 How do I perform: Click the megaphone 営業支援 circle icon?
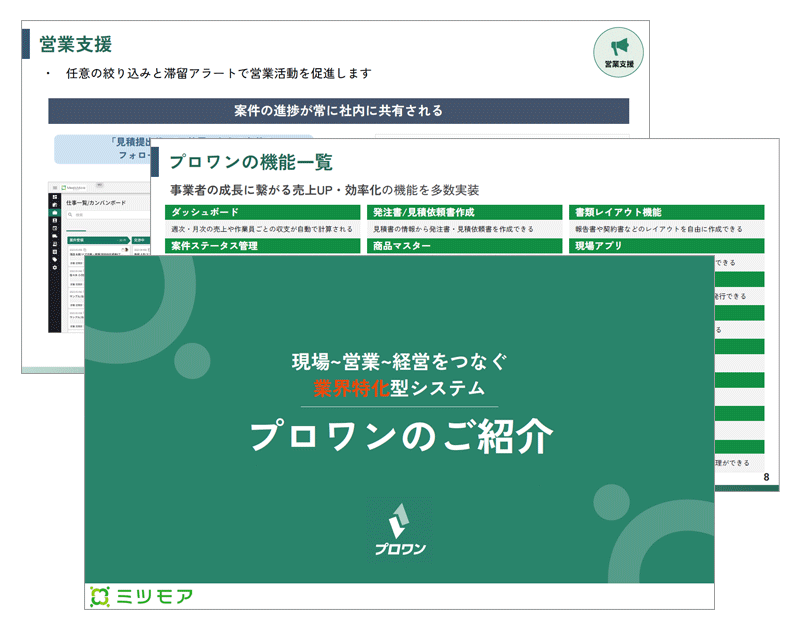618,52
